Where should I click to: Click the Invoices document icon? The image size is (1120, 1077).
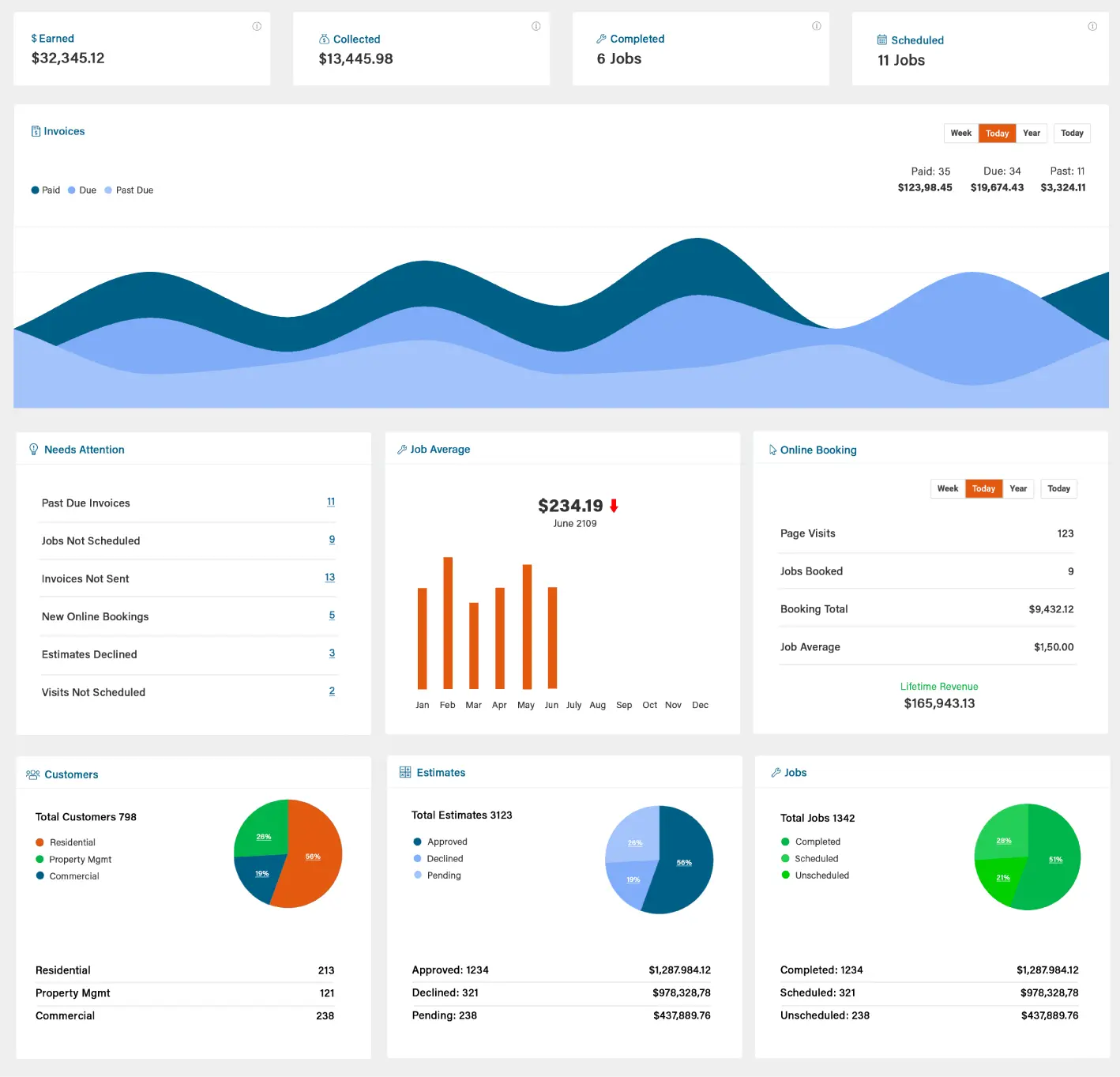pos(36,132)
